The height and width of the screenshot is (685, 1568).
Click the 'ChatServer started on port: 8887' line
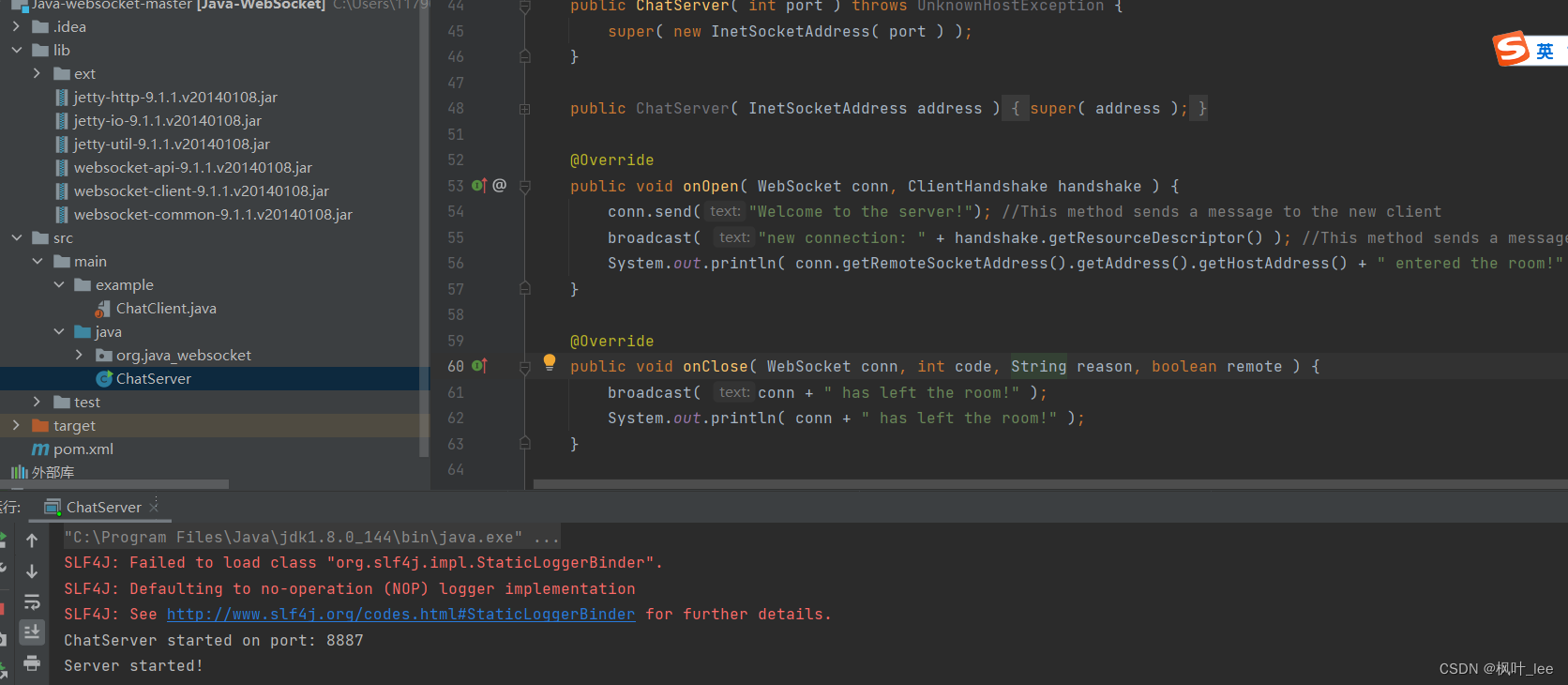[214, 640]
